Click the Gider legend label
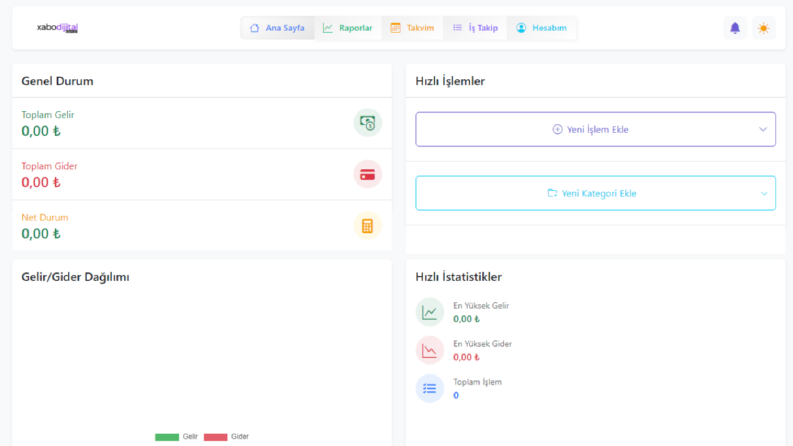793x446 pixels. tap(240, 436)
